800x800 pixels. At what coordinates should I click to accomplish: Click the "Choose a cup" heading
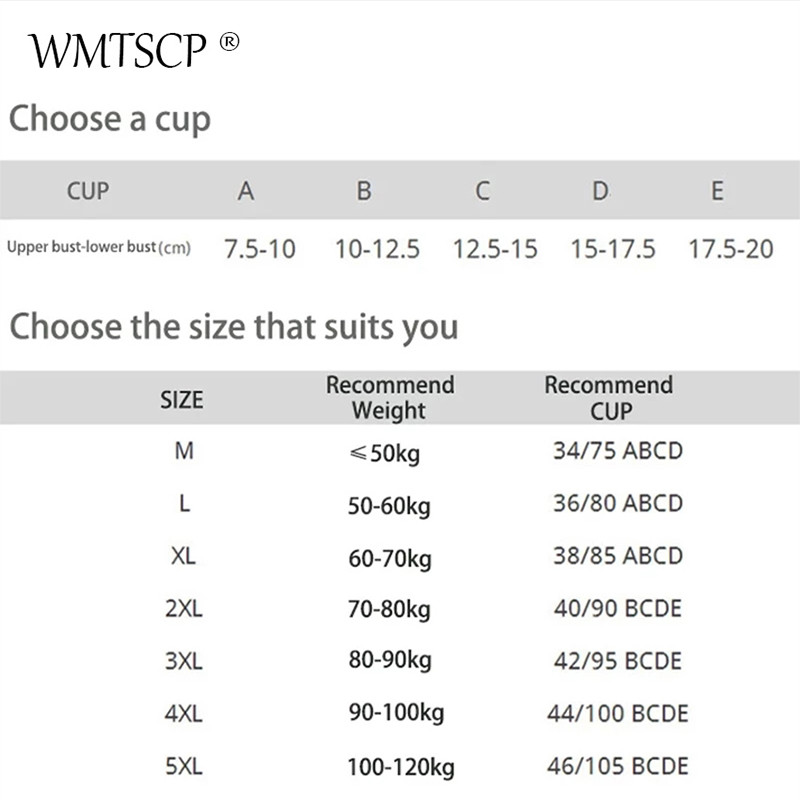click(110, 119)
